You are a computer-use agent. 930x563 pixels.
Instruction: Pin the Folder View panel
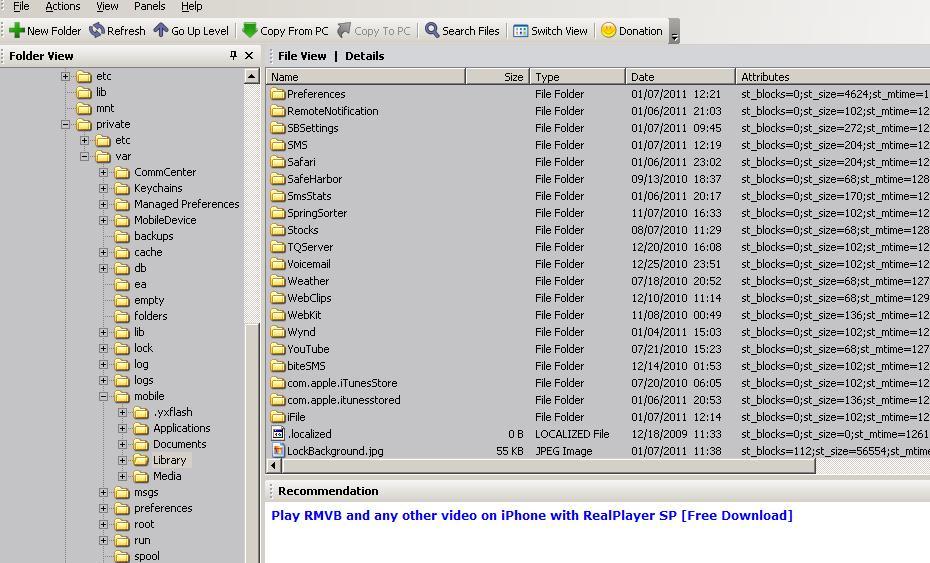(x=234, y=56)
